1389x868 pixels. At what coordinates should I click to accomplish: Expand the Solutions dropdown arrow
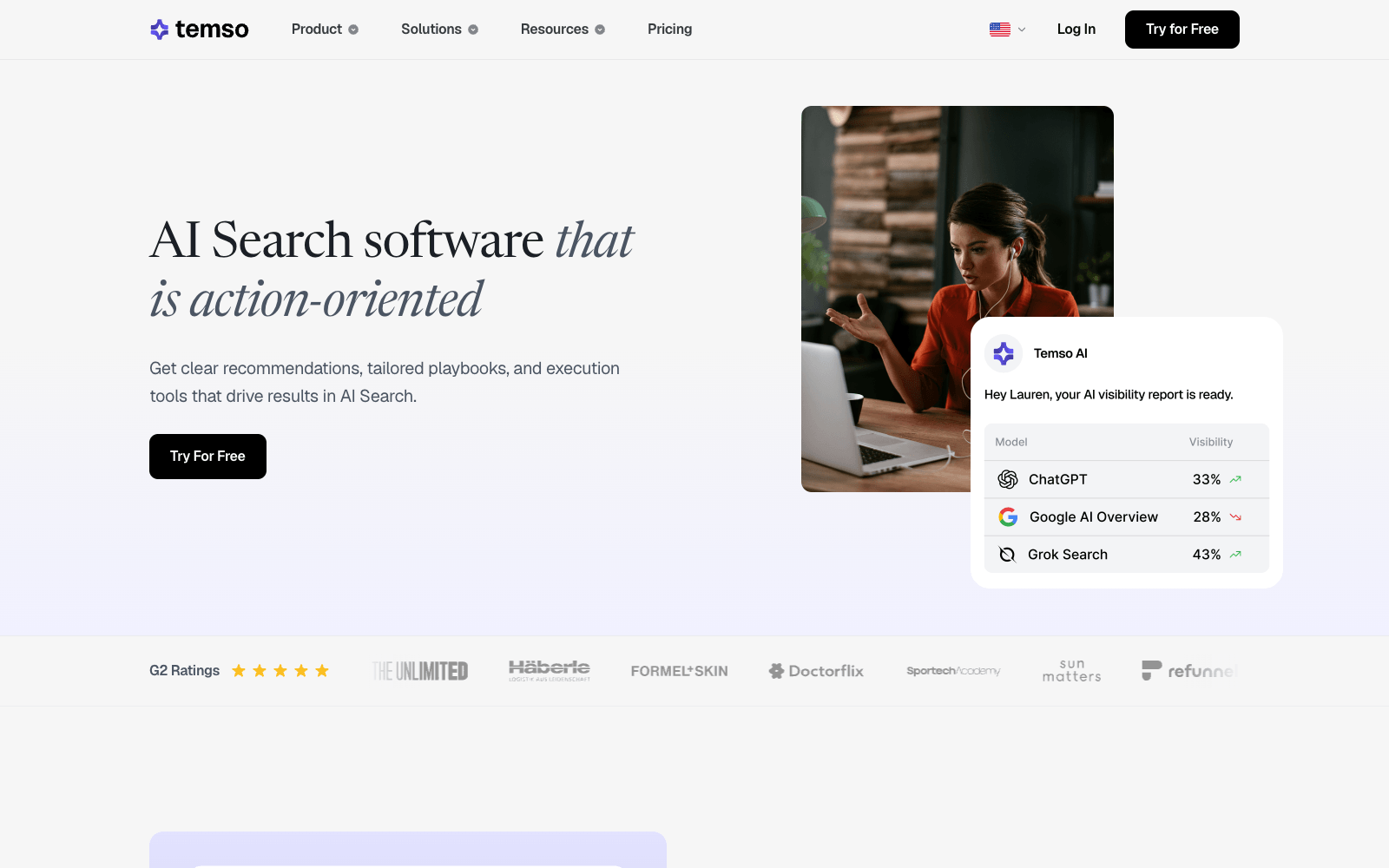473,30
